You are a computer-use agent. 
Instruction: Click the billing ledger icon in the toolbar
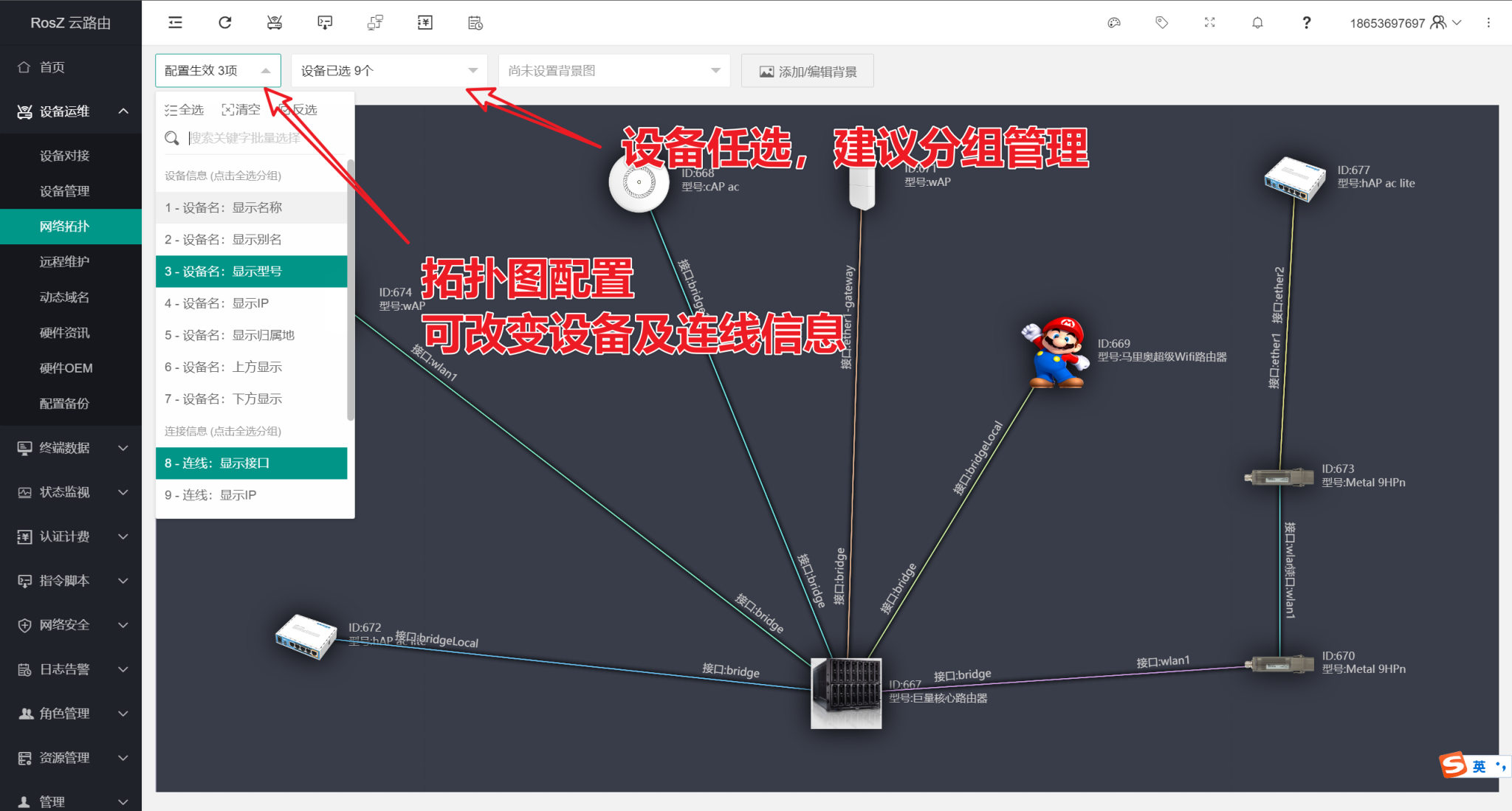(x=425, y=22)
